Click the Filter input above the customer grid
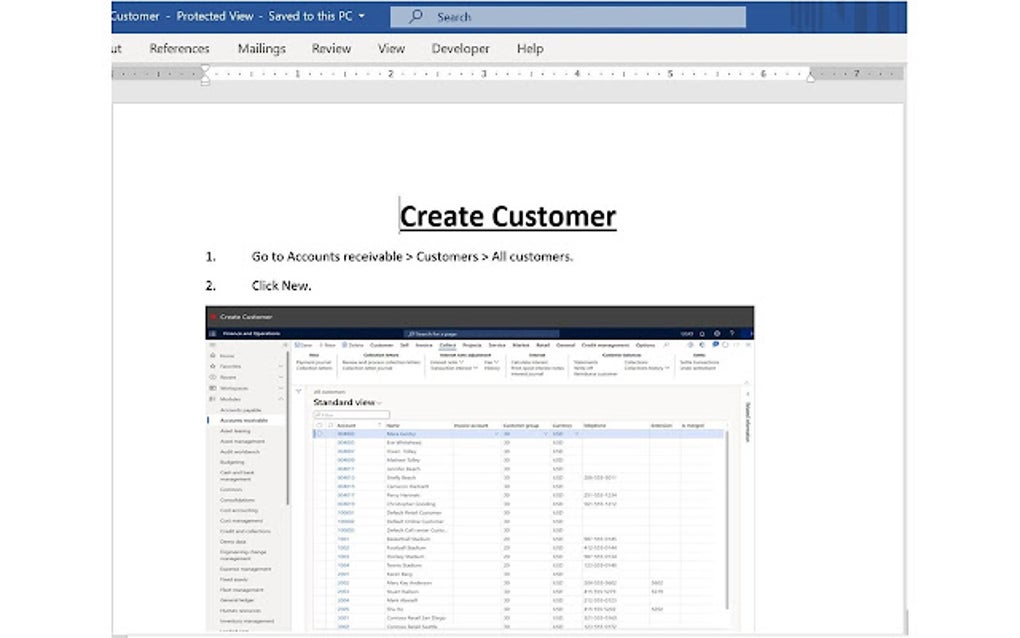 (352, 414)
